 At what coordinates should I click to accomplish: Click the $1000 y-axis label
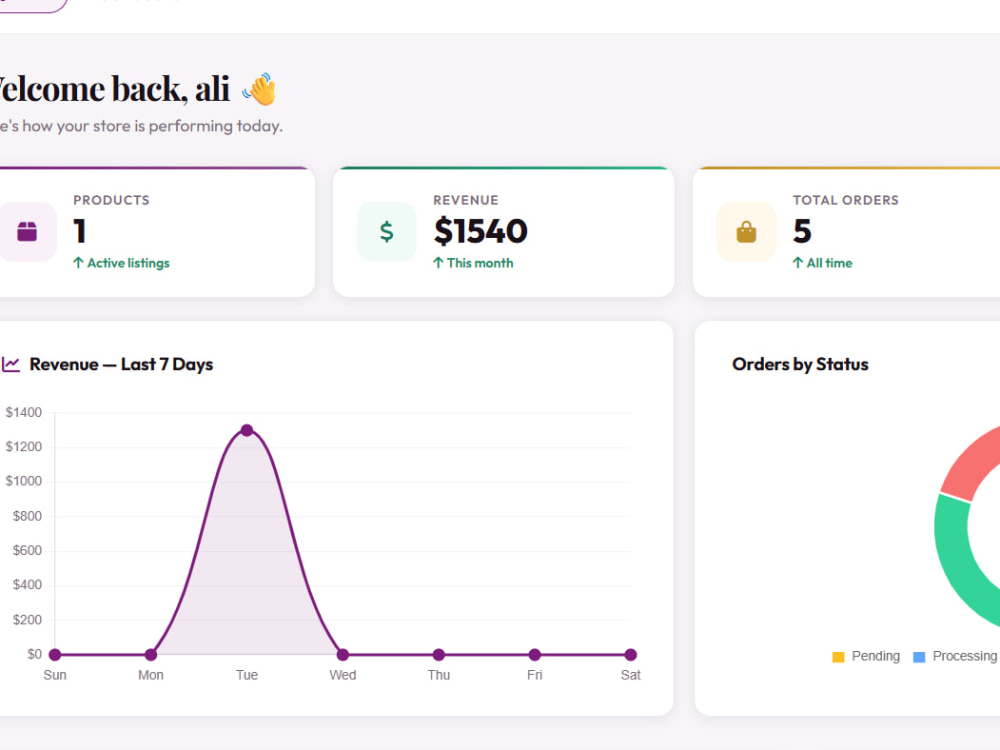[x=24, y=482]
